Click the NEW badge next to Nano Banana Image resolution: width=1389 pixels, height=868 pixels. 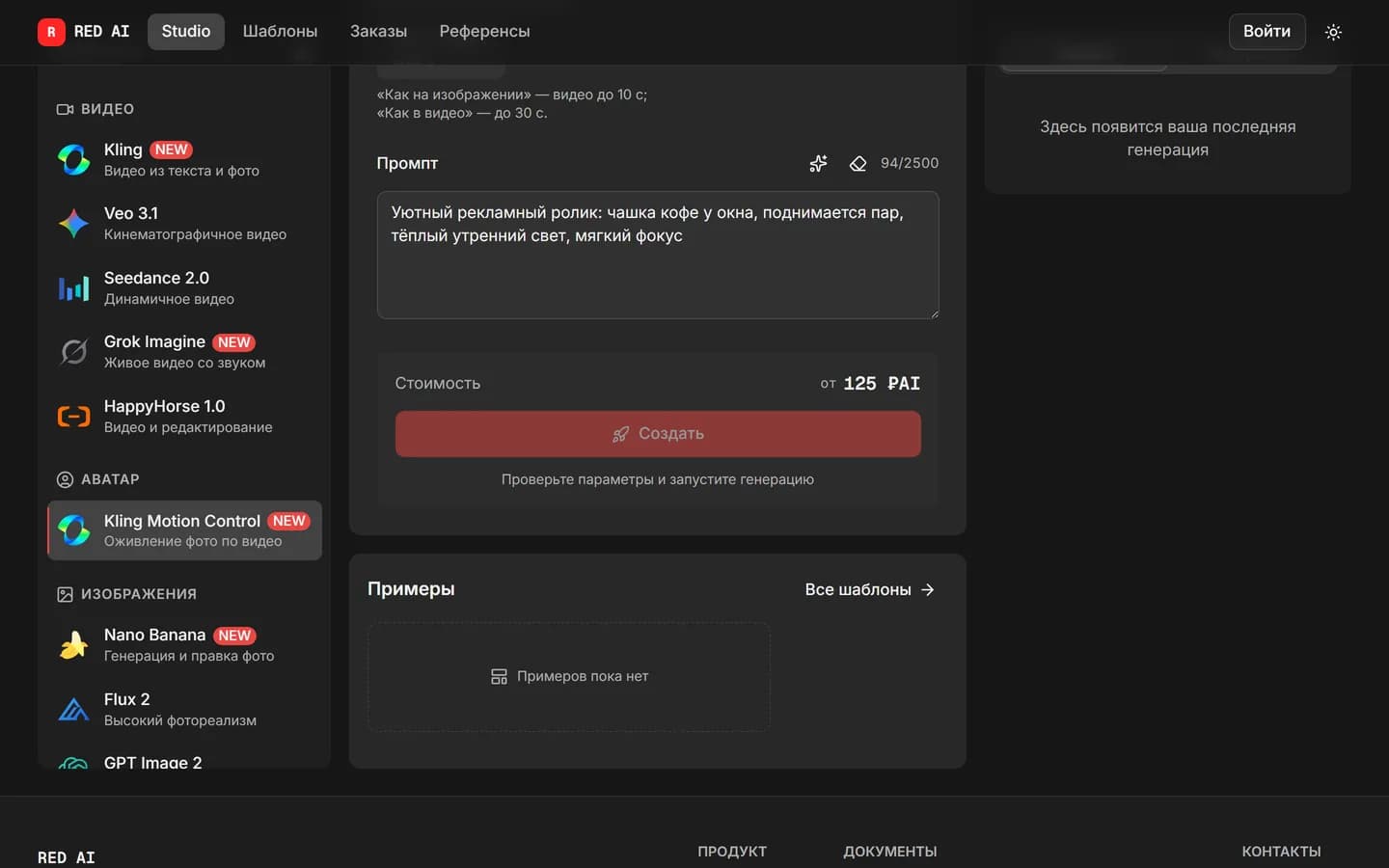(234, 636)
